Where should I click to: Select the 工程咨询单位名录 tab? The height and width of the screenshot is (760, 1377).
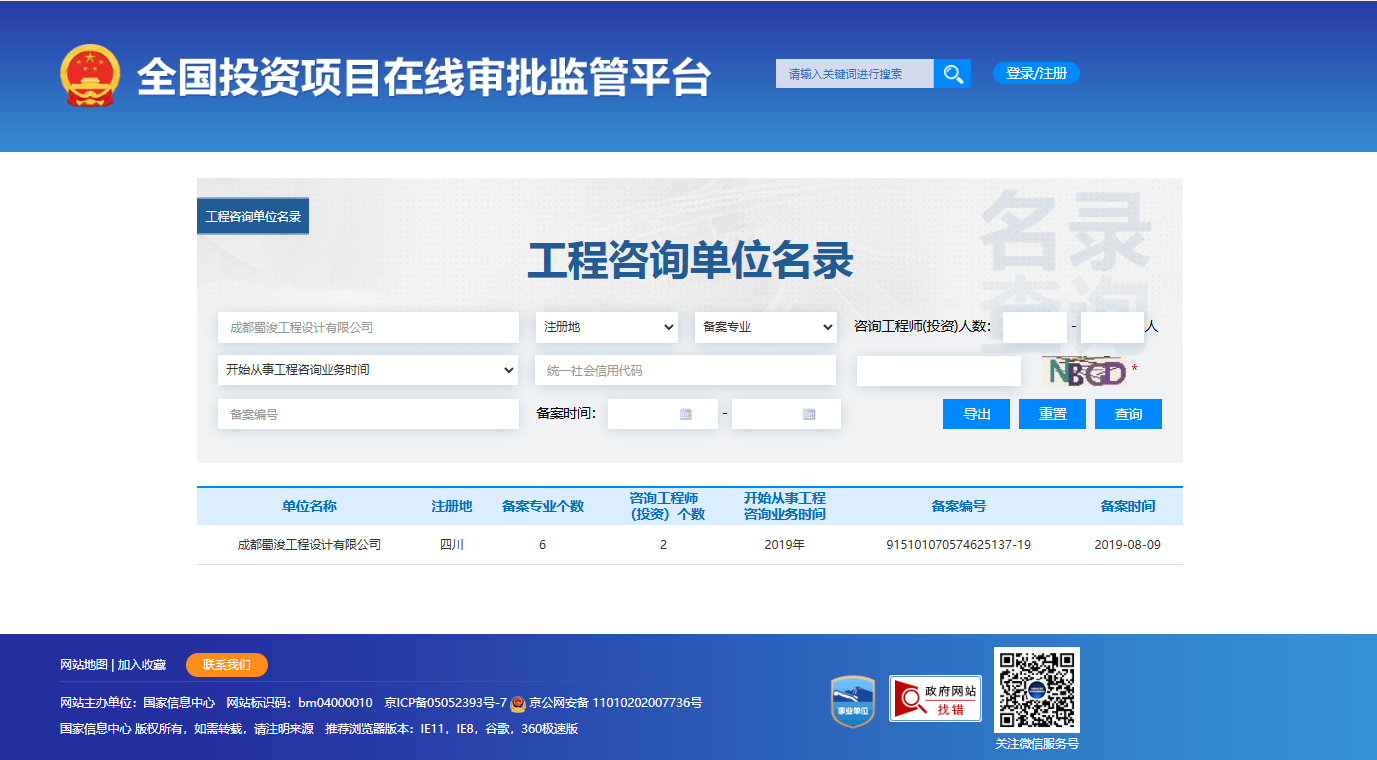click(253, 216)
